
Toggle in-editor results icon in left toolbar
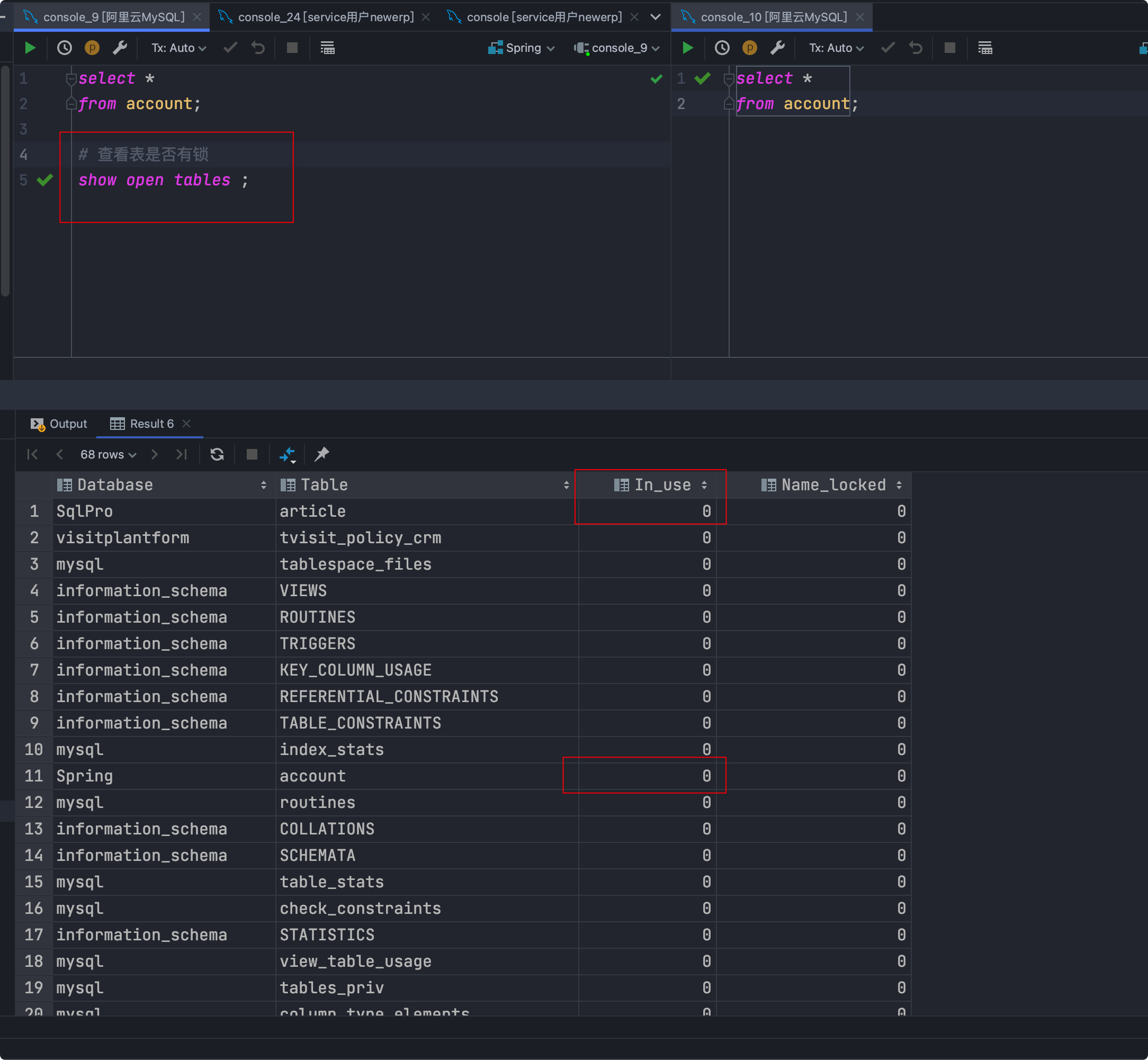[327, 48]
